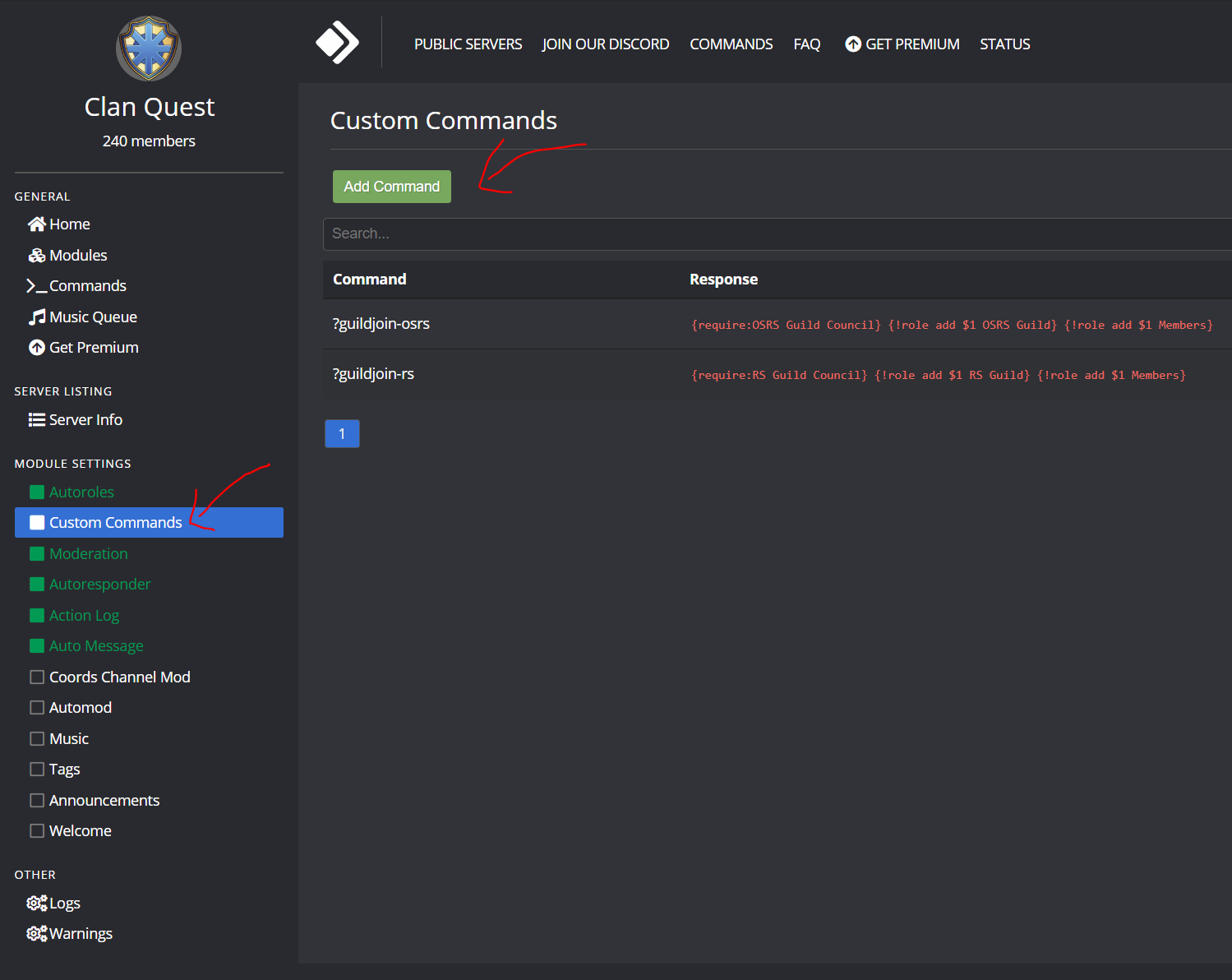The image size is (1232, 980).
Task: Open the FAQ navigation link
Action: click(806, 44)
